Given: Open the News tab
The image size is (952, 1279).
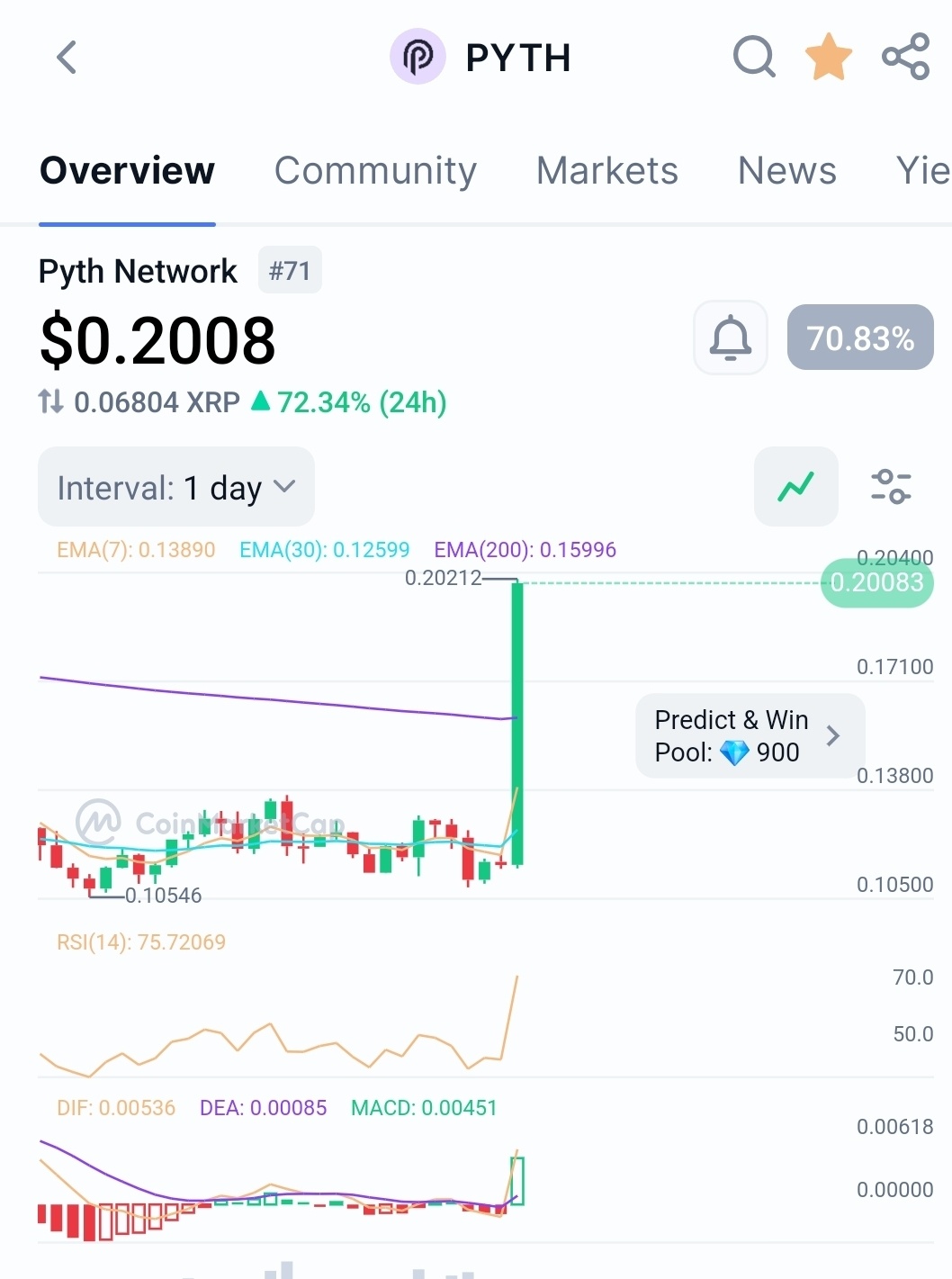Looking at the screenshot, I should coord(787,170).
